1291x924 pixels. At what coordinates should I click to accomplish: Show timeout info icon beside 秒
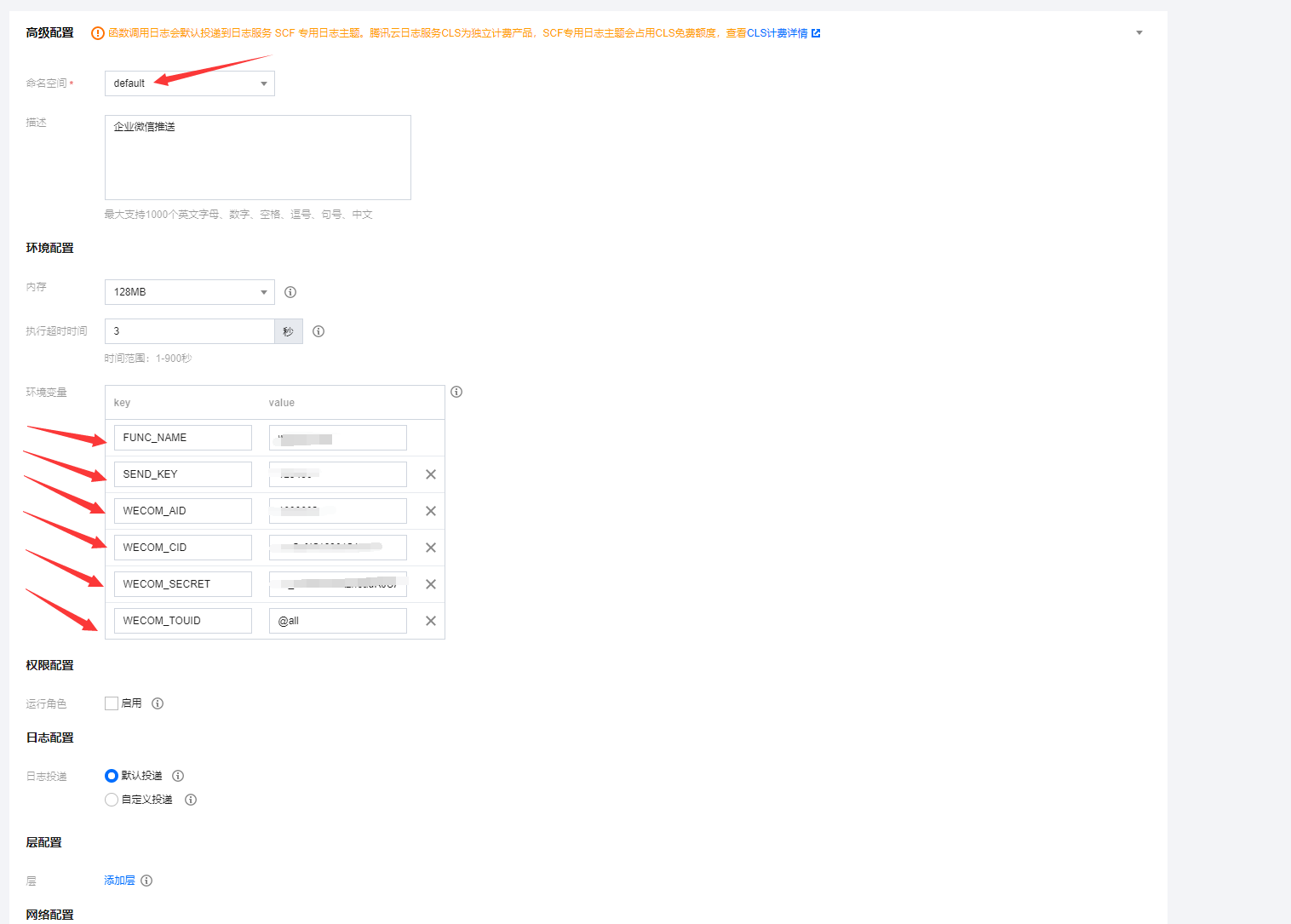pos(318,331)
